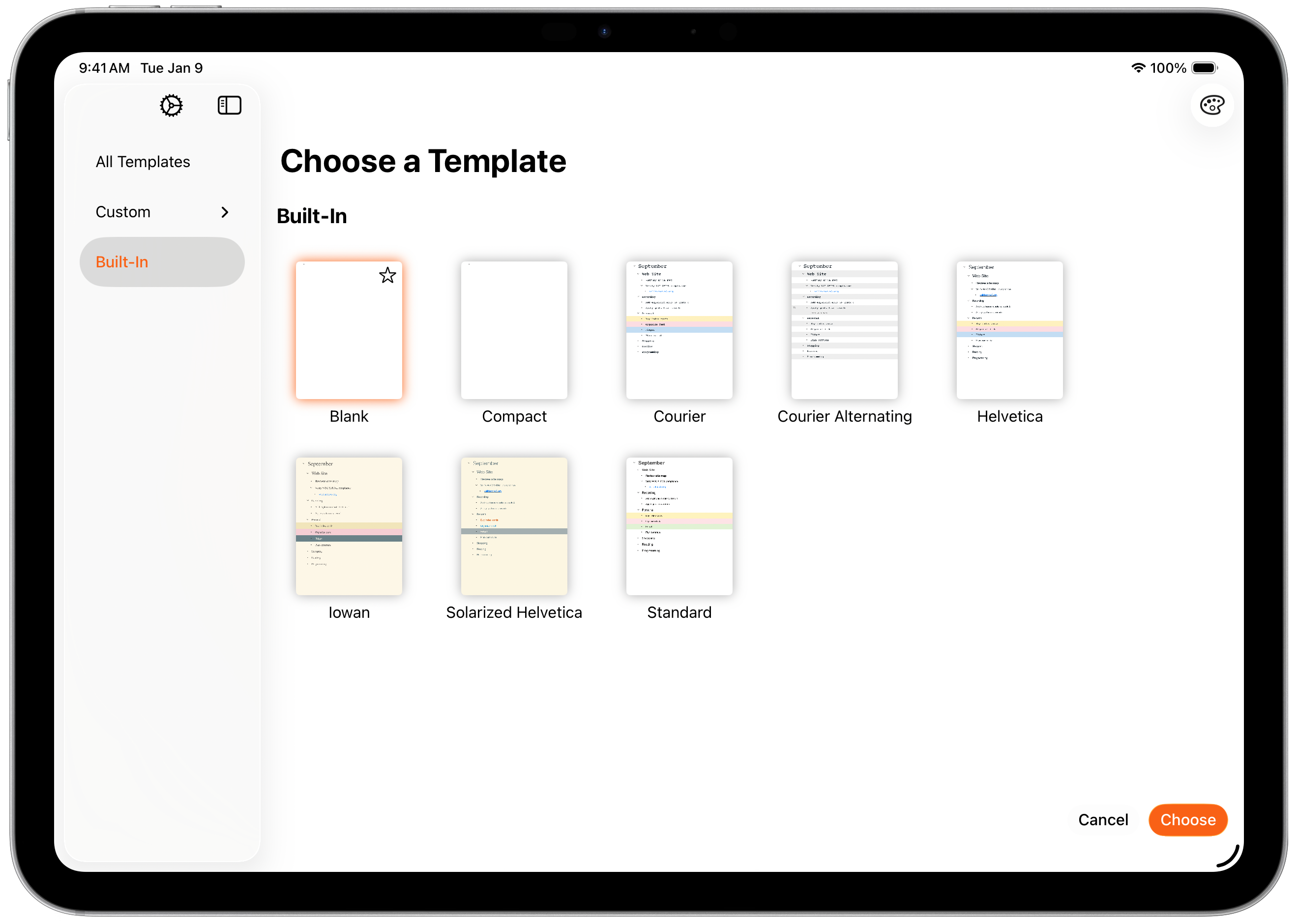Select the Iowan template thumbnail
1298x924 pixels.
tap(349, 526)
